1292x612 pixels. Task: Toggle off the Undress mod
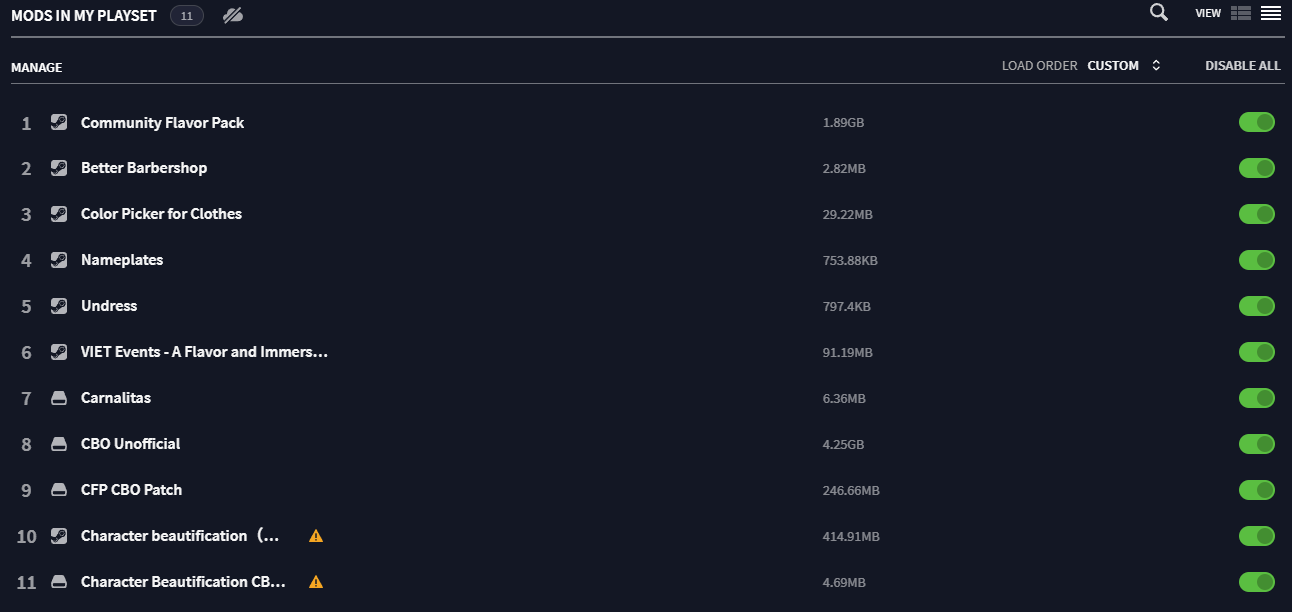(x=1257, y=306)
